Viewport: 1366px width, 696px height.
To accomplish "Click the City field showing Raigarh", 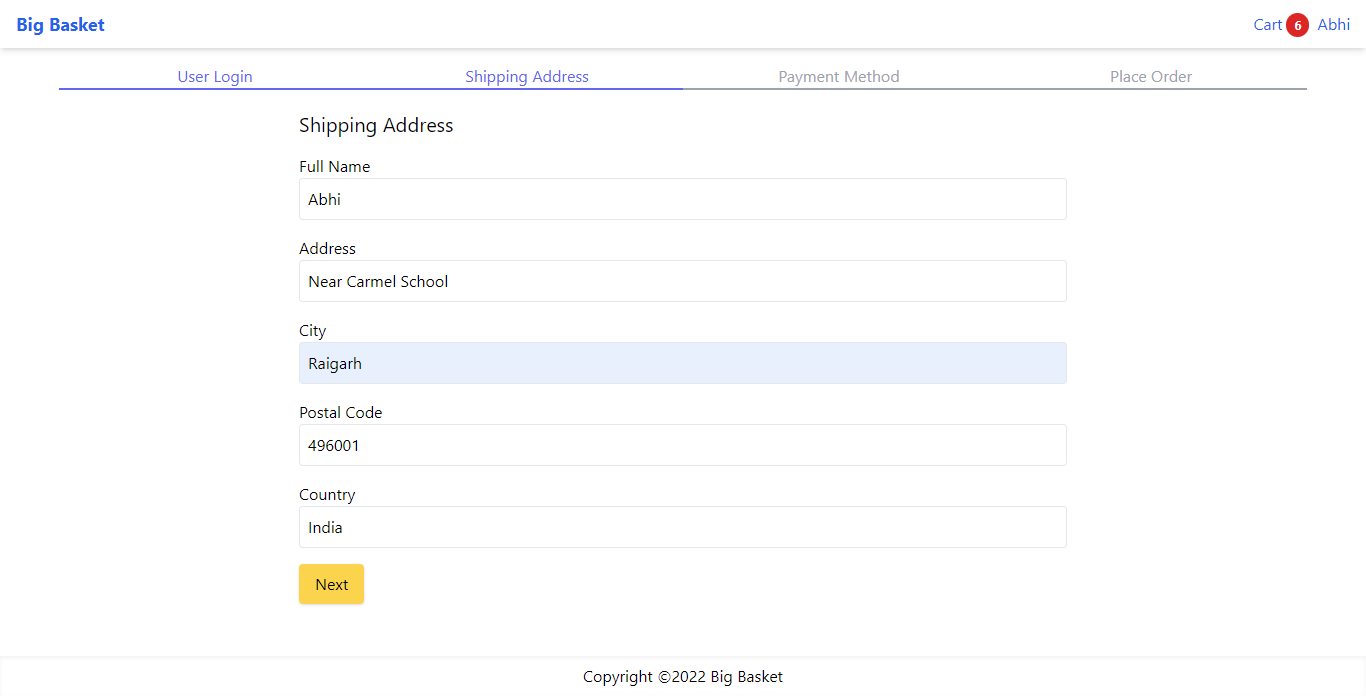I will coord(683,363).
